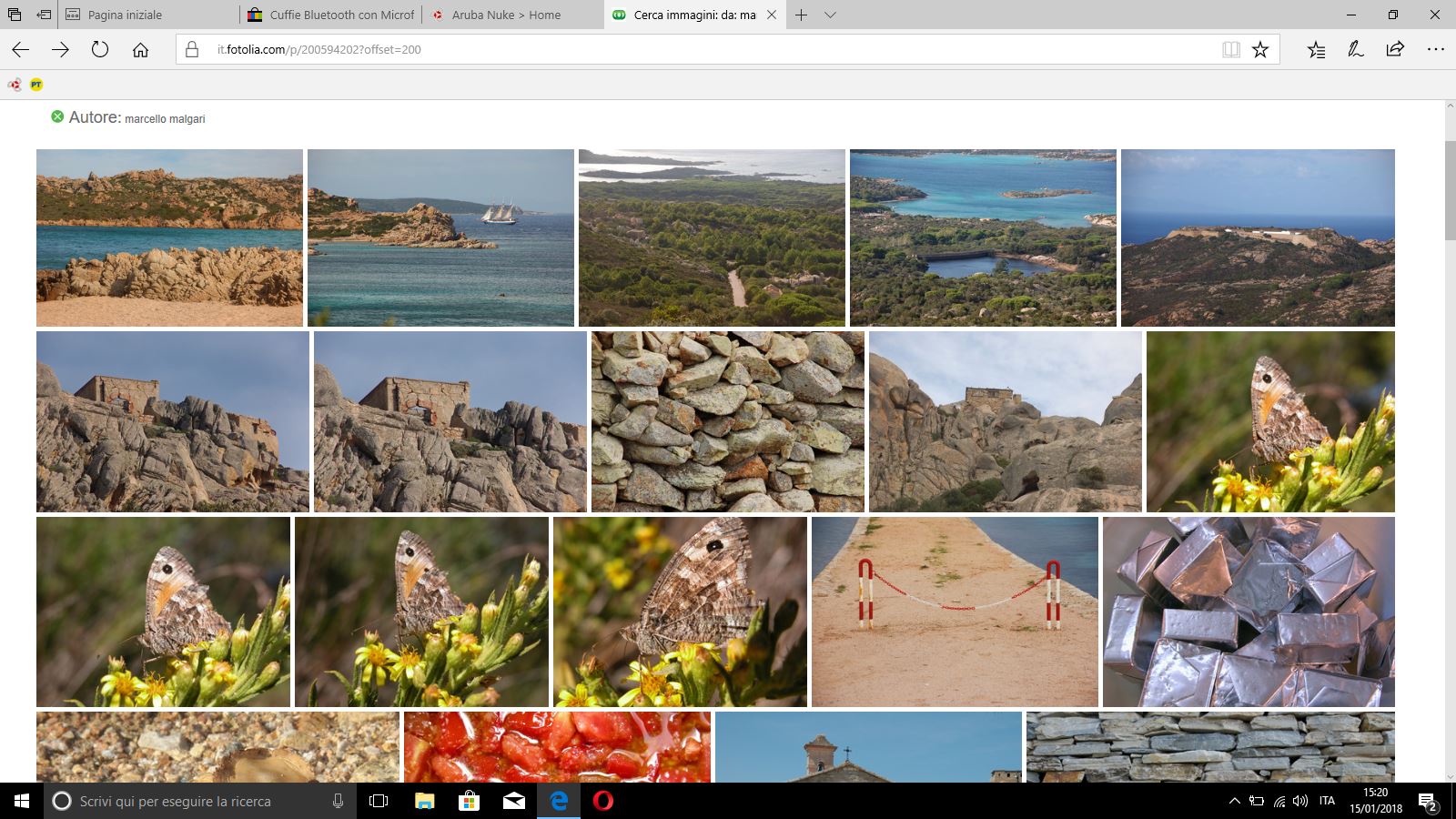Launch Opera from the taskbar
Viewport: 1456px width, 819px height.
603,801
